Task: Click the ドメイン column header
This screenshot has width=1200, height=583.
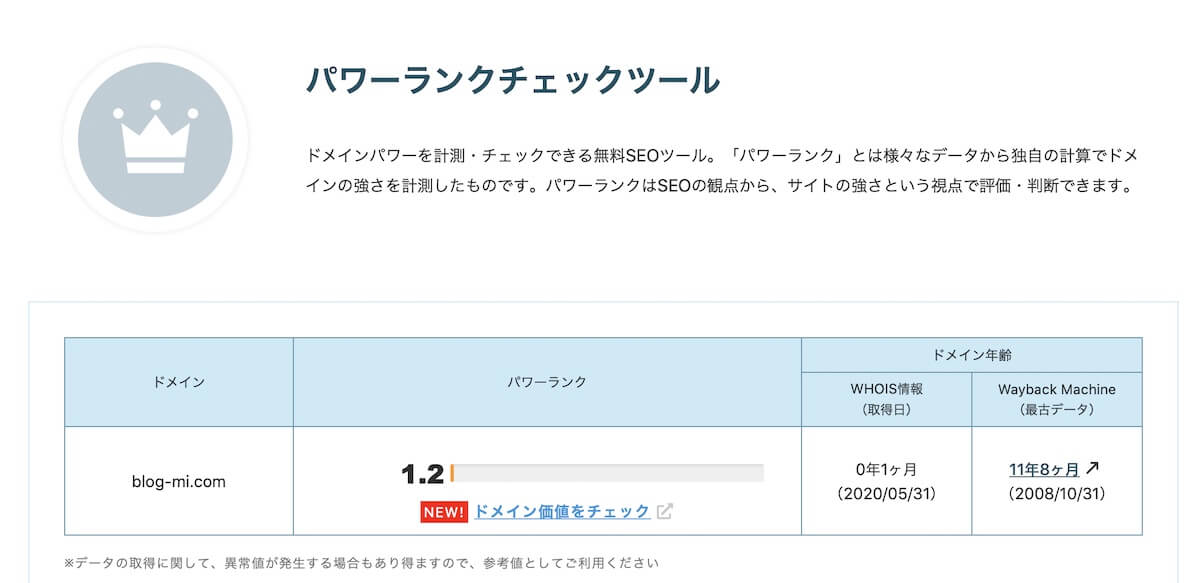Action: (179, 382)
